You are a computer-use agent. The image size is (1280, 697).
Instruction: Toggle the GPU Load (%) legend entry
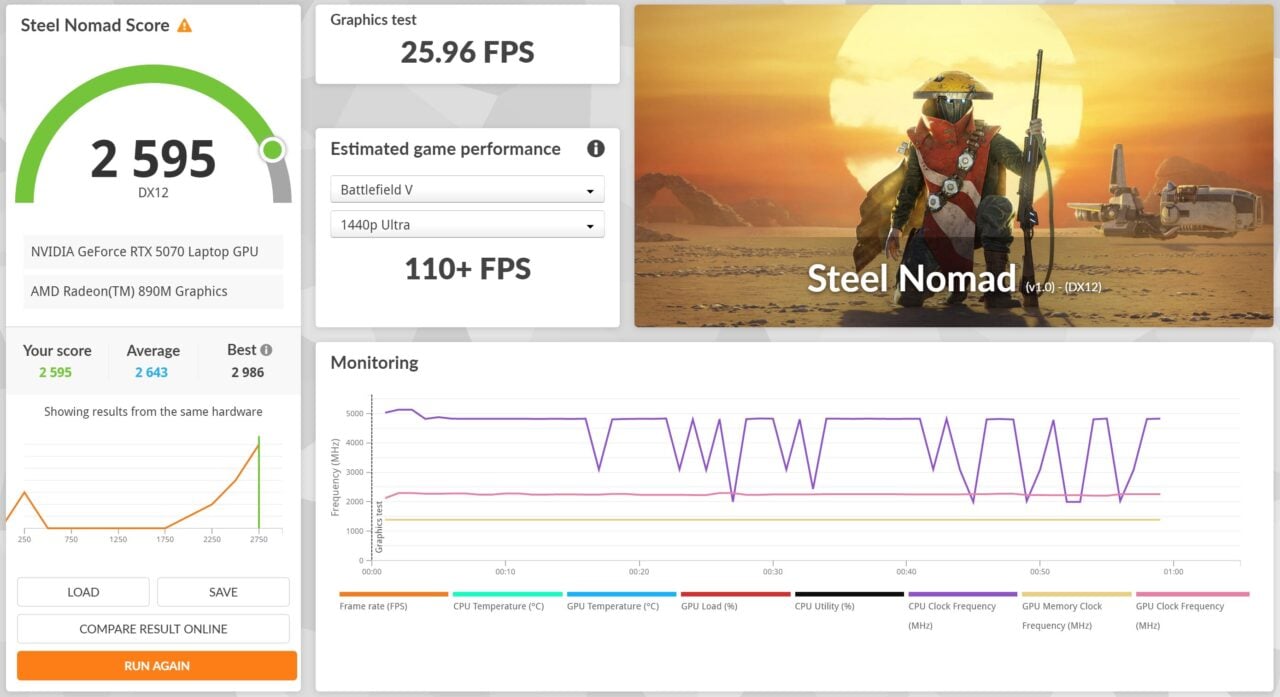point(735,601)
